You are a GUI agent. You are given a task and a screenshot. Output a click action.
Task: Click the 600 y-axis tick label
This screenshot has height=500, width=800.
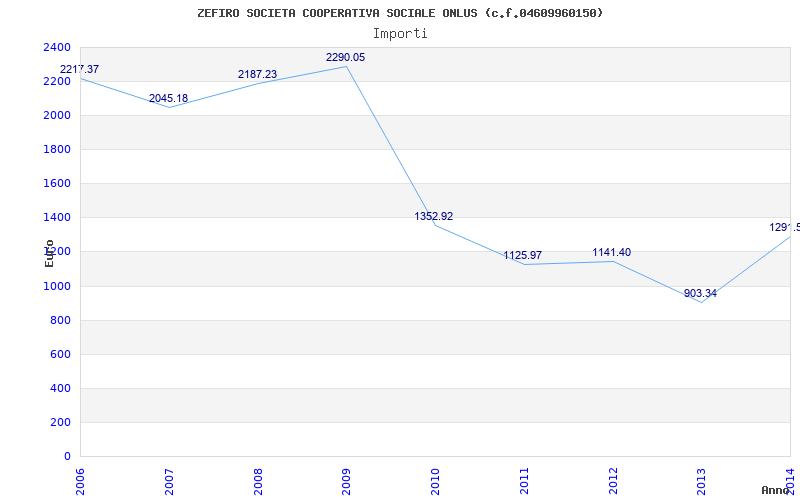coord(61,354)
